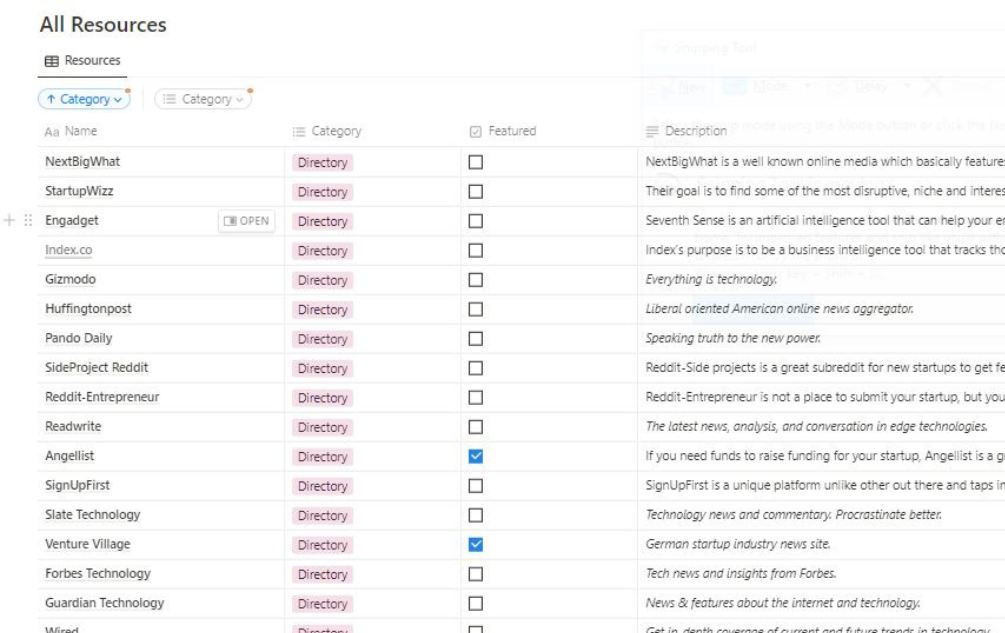Screen dimensions: 1005x633
Task: Click Directory tag in Venture Village row
Action: [322, 545]
